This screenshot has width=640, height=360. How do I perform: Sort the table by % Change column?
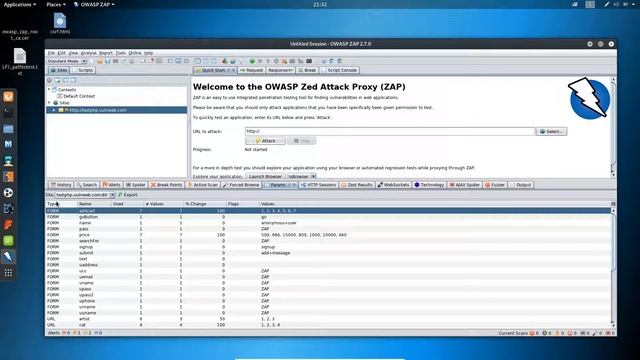tap(205, 204)
